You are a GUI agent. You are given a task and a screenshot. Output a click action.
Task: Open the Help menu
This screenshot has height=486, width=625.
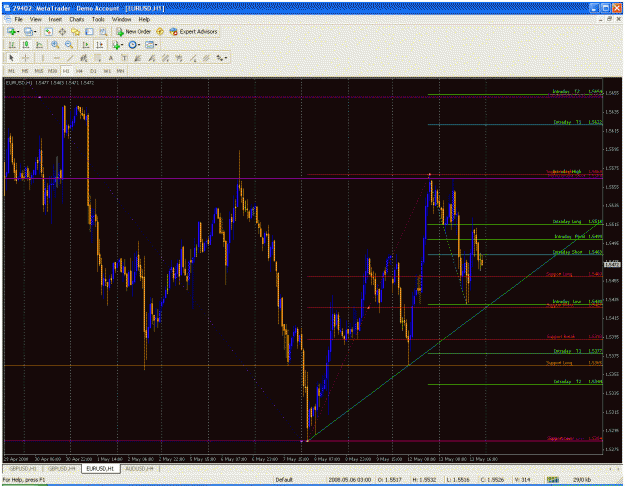[x=144, y=19]
